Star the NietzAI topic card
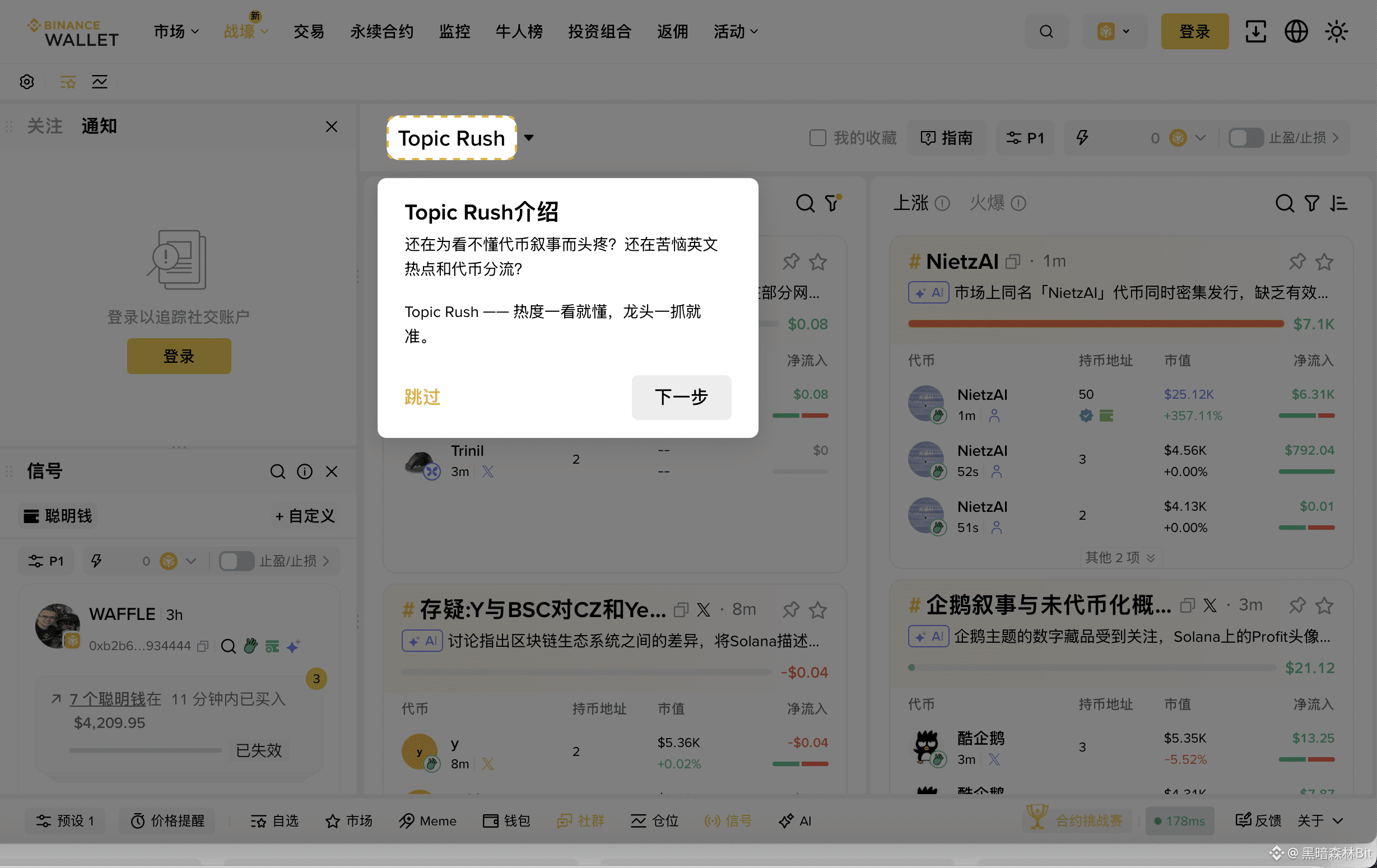This screenshot has height=868, width=1377. [x=1324, y=262]
